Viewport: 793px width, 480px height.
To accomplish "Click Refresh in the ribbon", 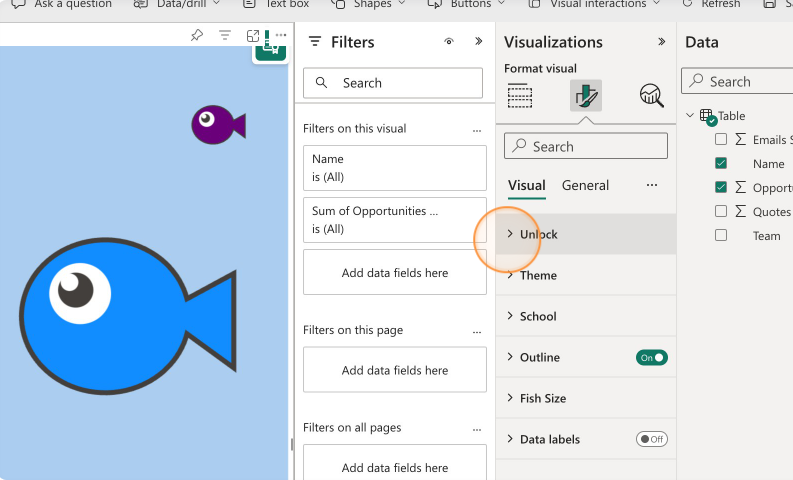I will click(711, 4).
